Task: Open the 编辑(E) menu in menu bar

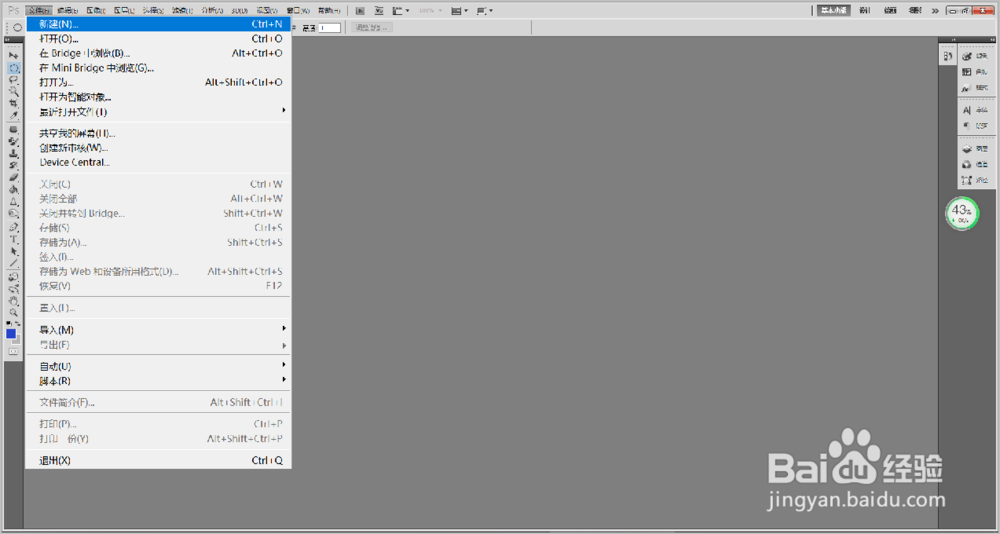Action: (x=67, y=11)
